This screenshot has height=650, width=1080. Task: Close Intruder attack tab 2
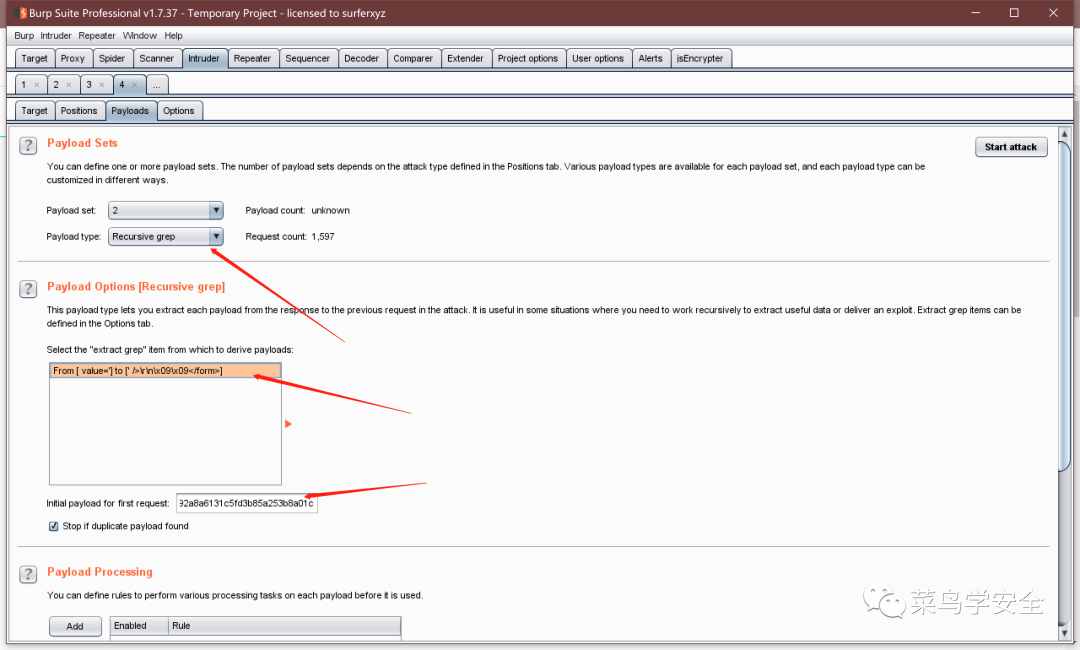pos(69,85)
